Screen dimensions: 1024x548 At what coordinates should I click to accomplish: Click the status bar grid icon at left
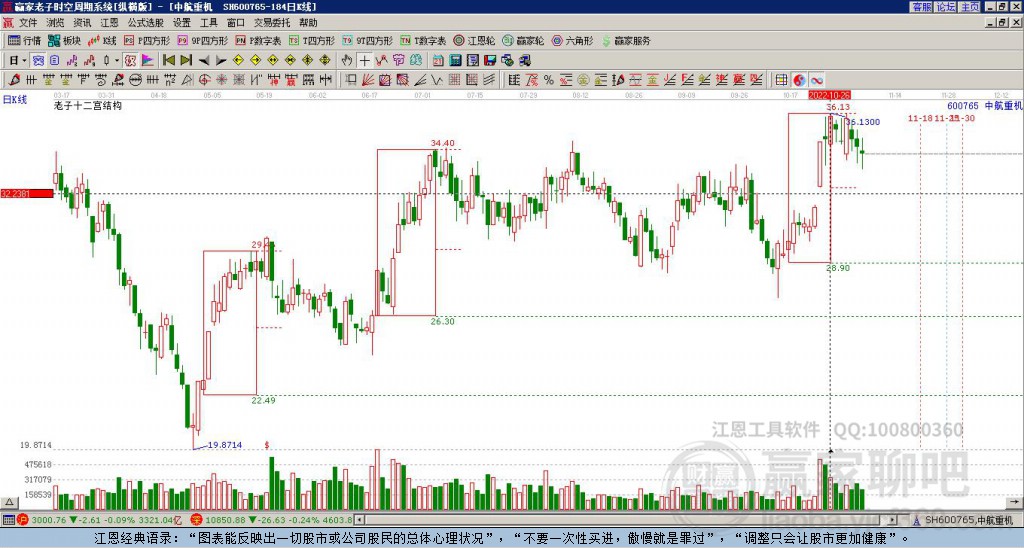tap(8, 520)
